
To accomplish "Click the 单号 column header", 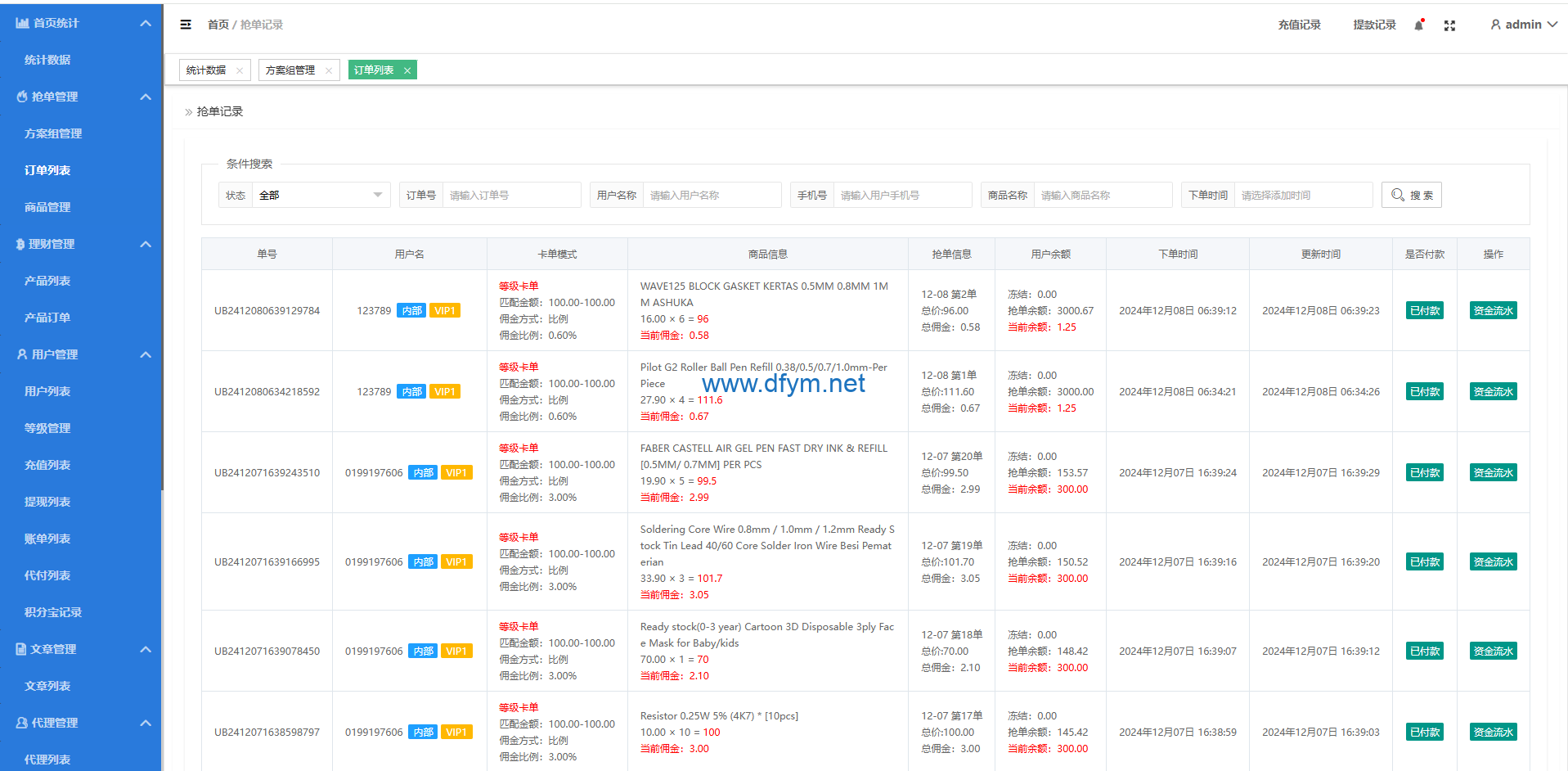I will point(267,254).
